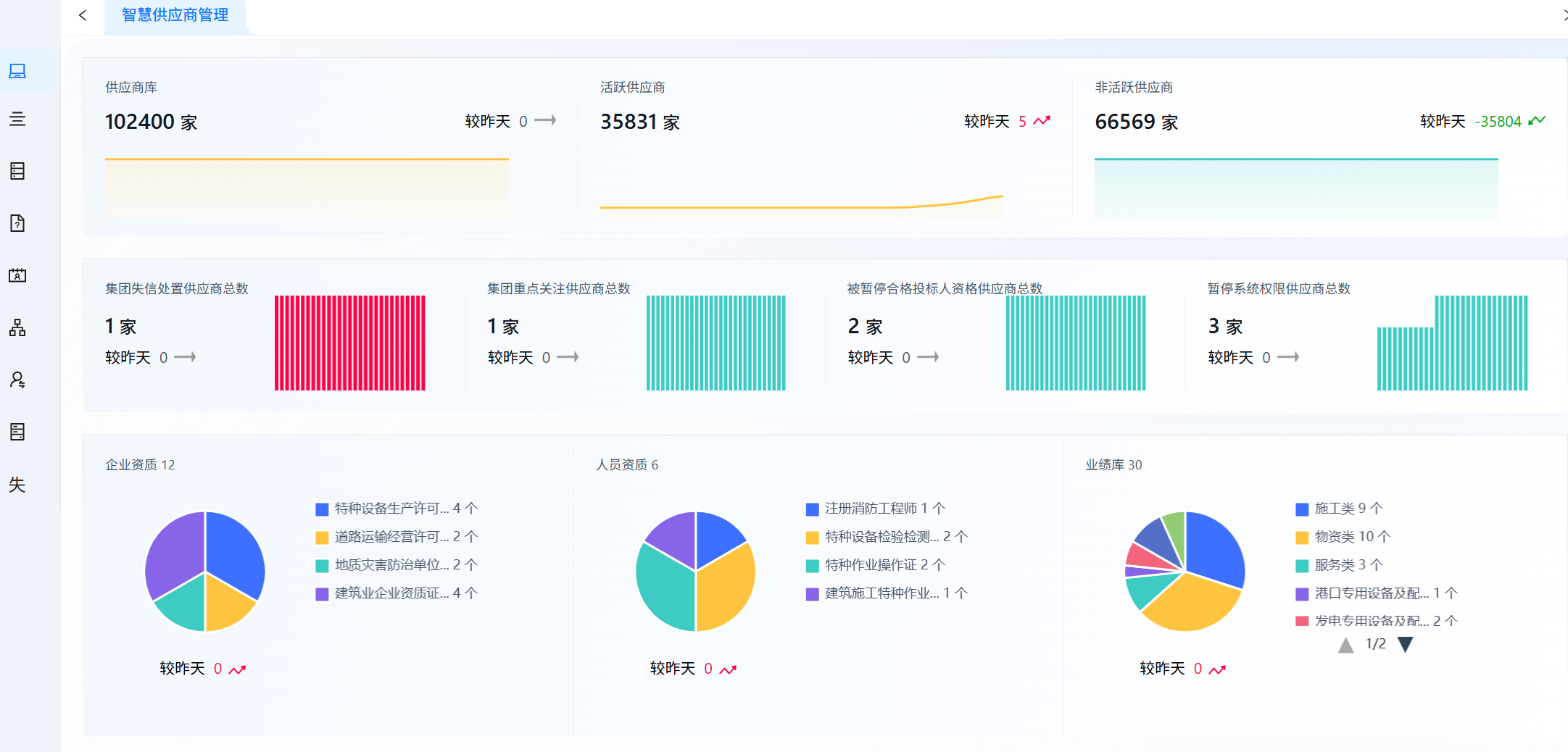Toggle the purple 建筑业企业资质证 legend swatch

click(322, 594)
